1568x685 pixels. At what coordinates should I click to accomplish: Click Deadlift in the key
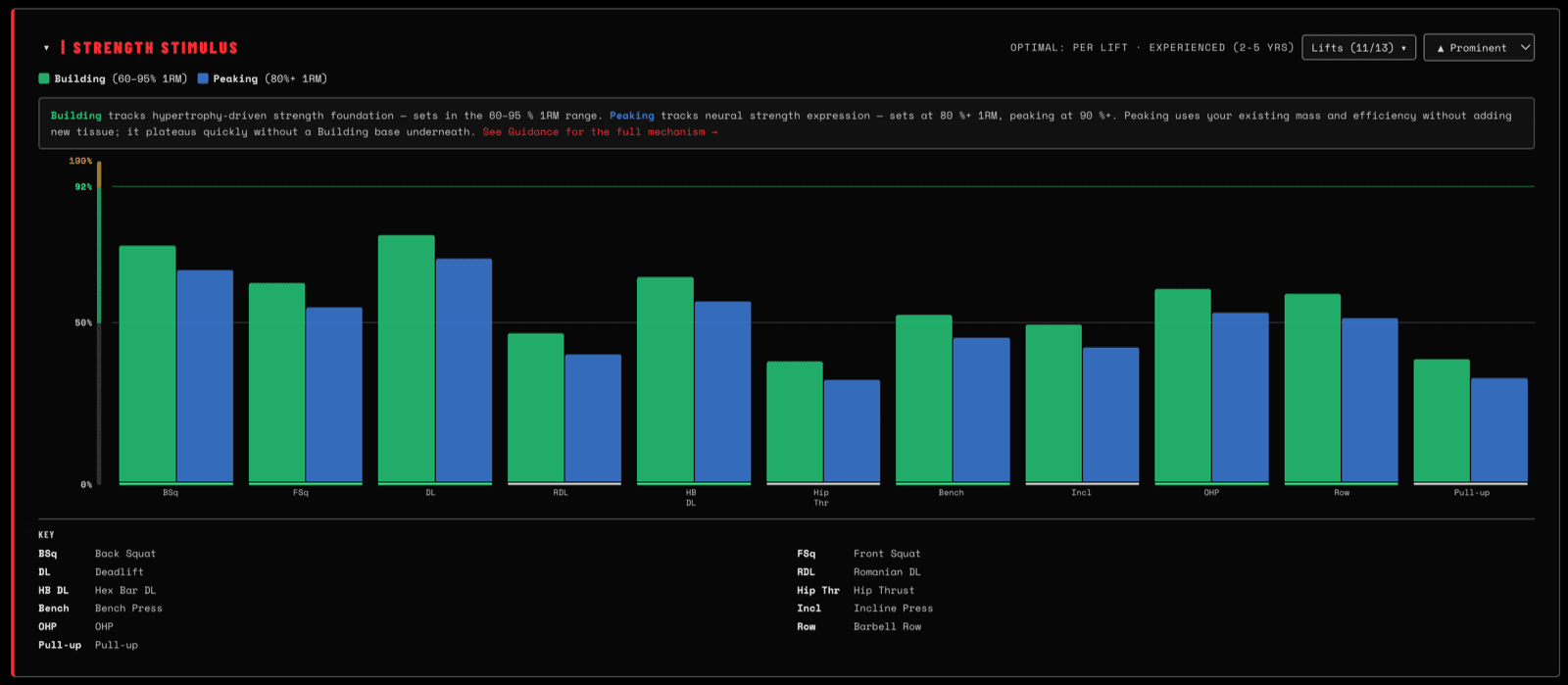[120, 572]
